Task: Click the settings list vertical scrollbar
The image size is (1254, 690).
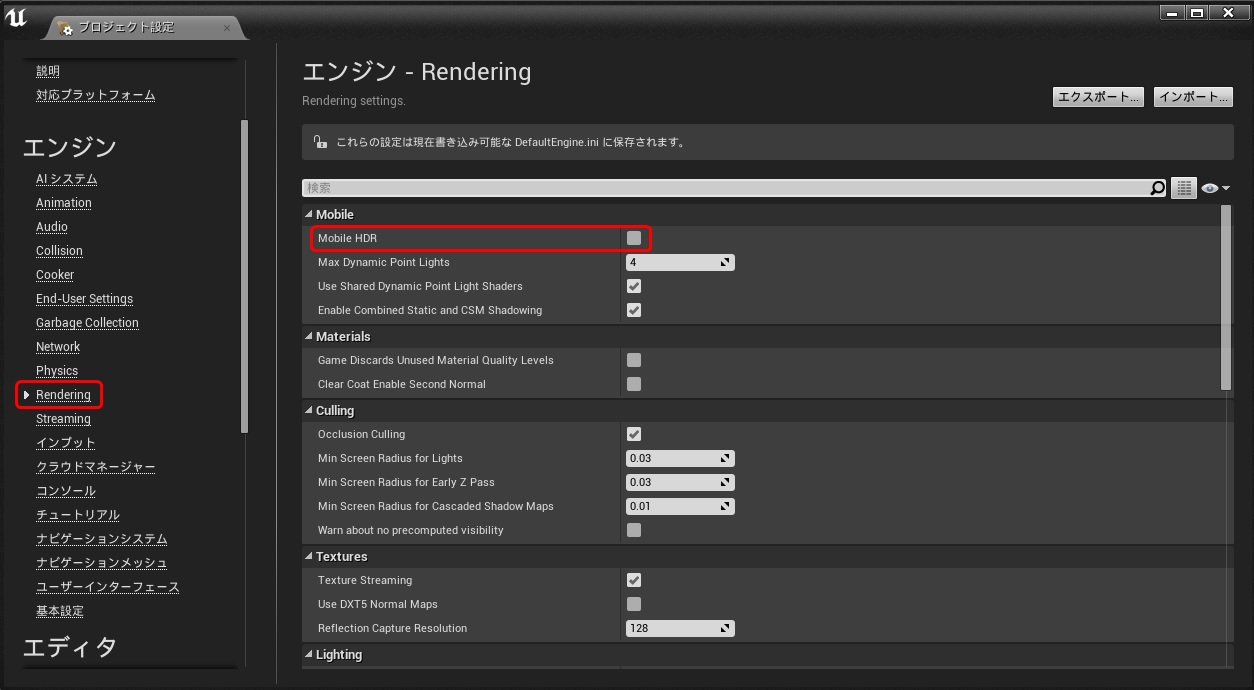Action: (x=1227, y=297)
